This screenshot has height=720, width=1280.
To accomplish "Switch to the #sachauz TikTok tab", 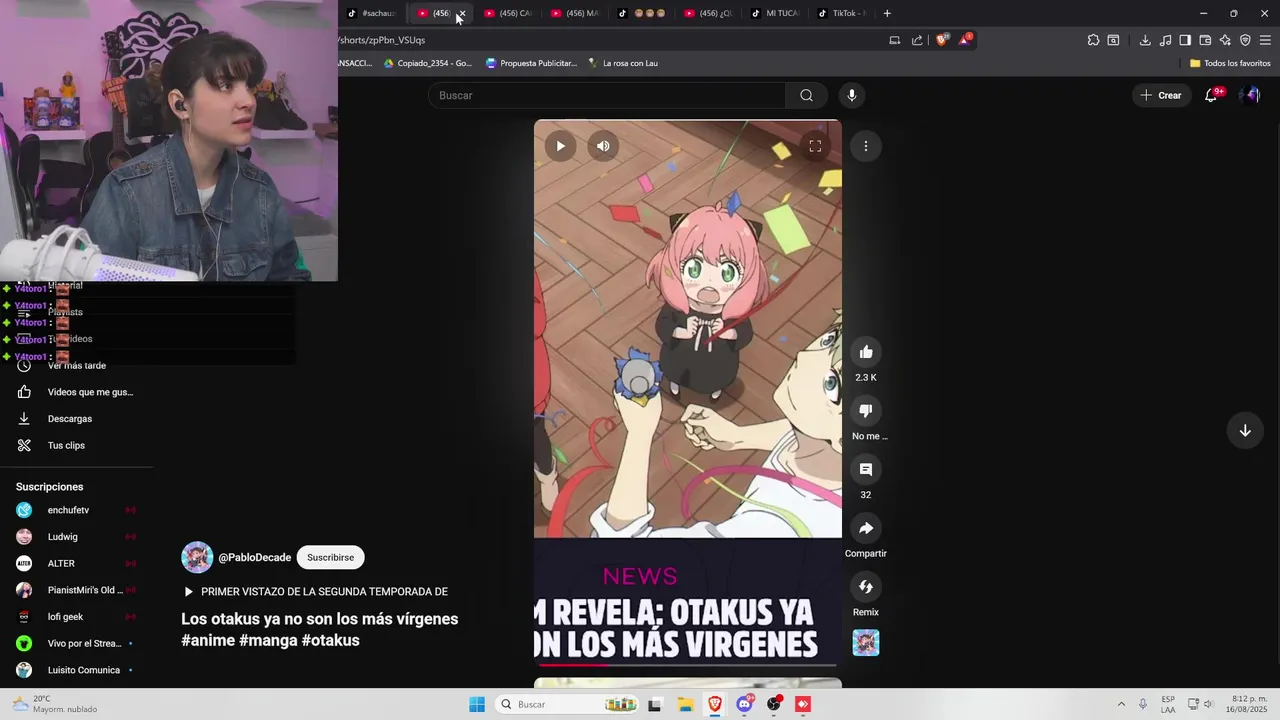I will tap(373, 13).
